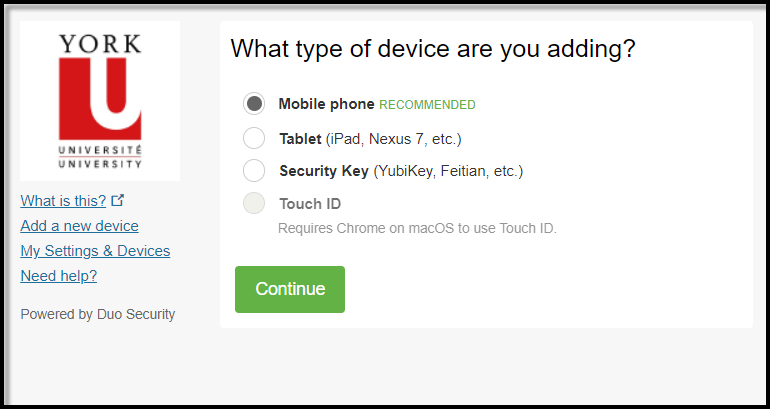The width and height of the screenshot is (770, 409).
Task: Open the Need help? link
Action: (59, 276)
